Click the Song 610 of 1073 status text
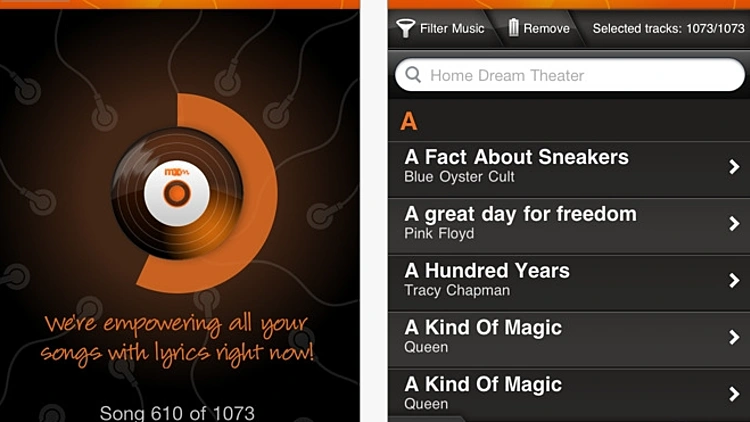 (177, 412)
